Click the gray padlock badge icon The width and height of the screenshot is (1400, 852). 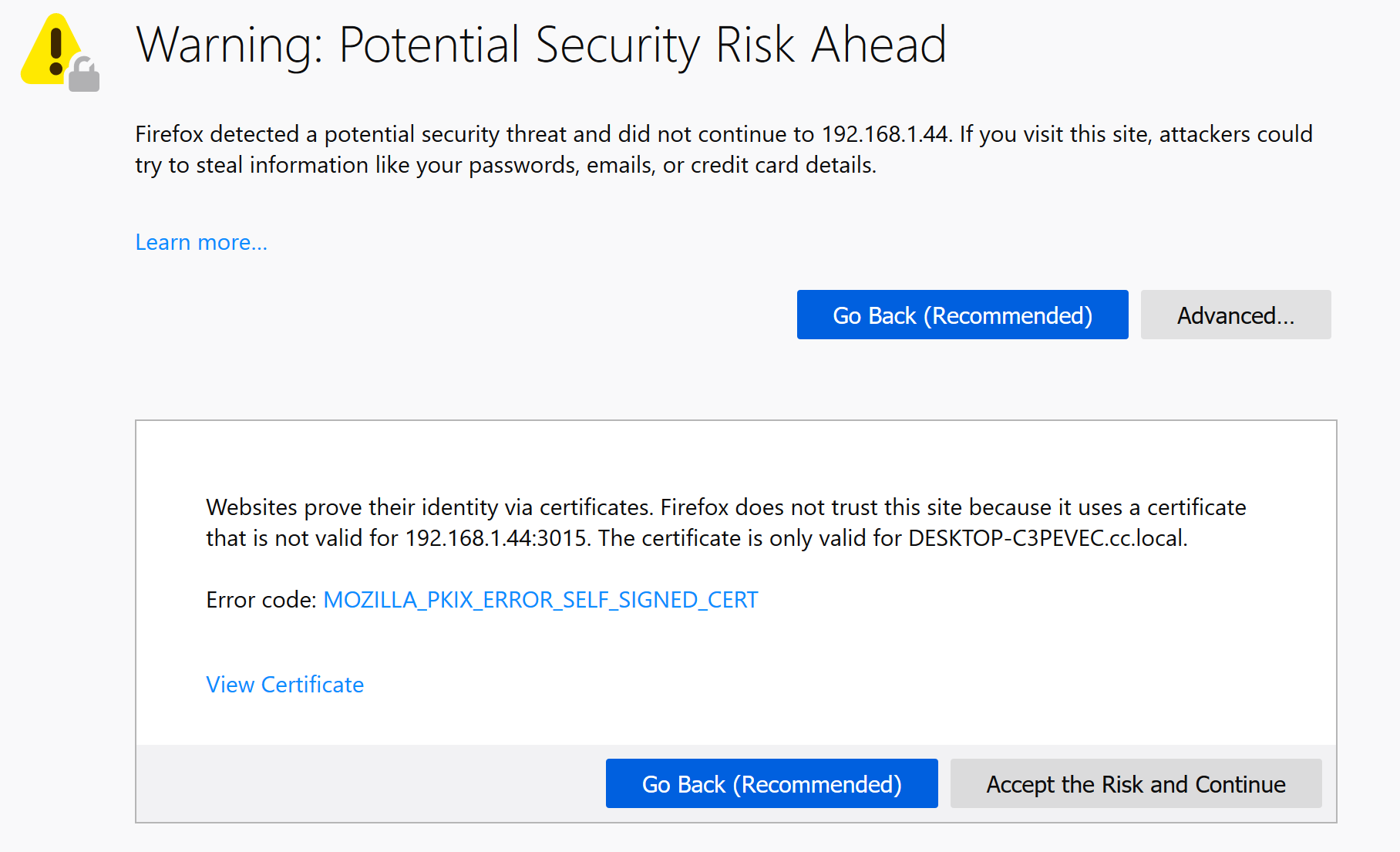[84, 76]
